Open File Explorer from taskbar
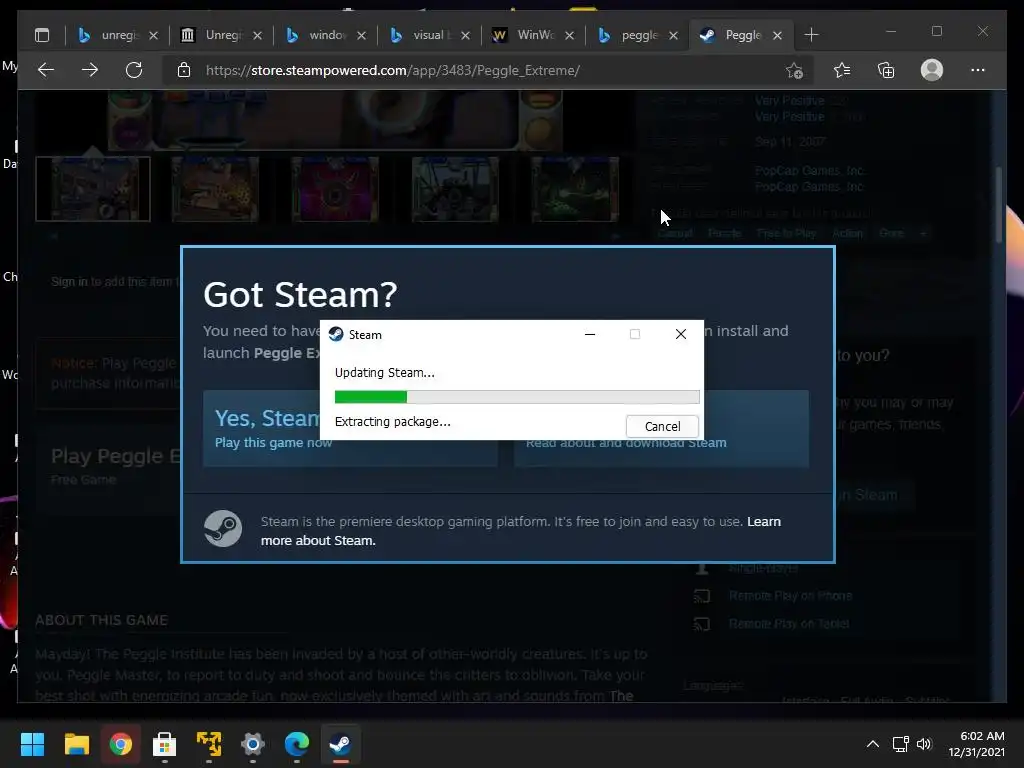1024x768 pixels. [x=76, y=744]
